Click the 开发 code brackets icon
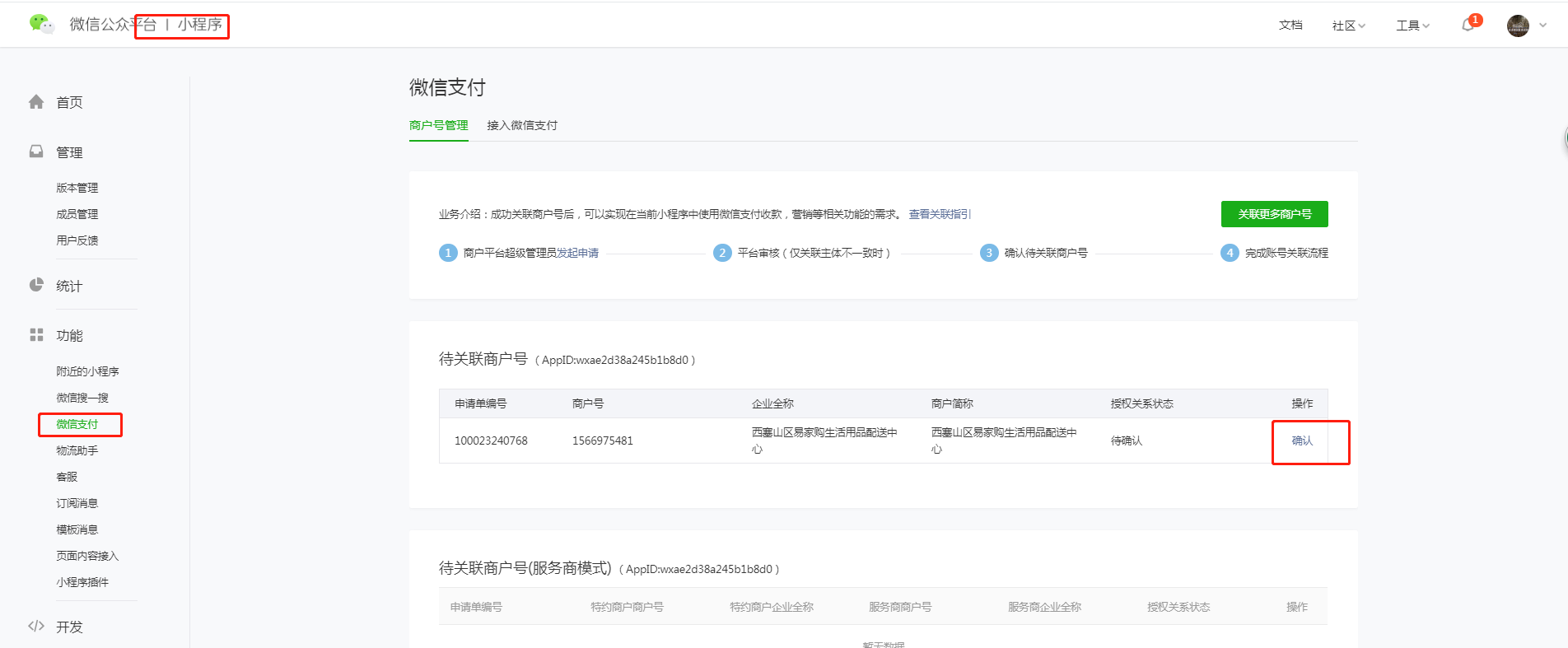This screenshot has width=1568, height=648. point(36,626)
